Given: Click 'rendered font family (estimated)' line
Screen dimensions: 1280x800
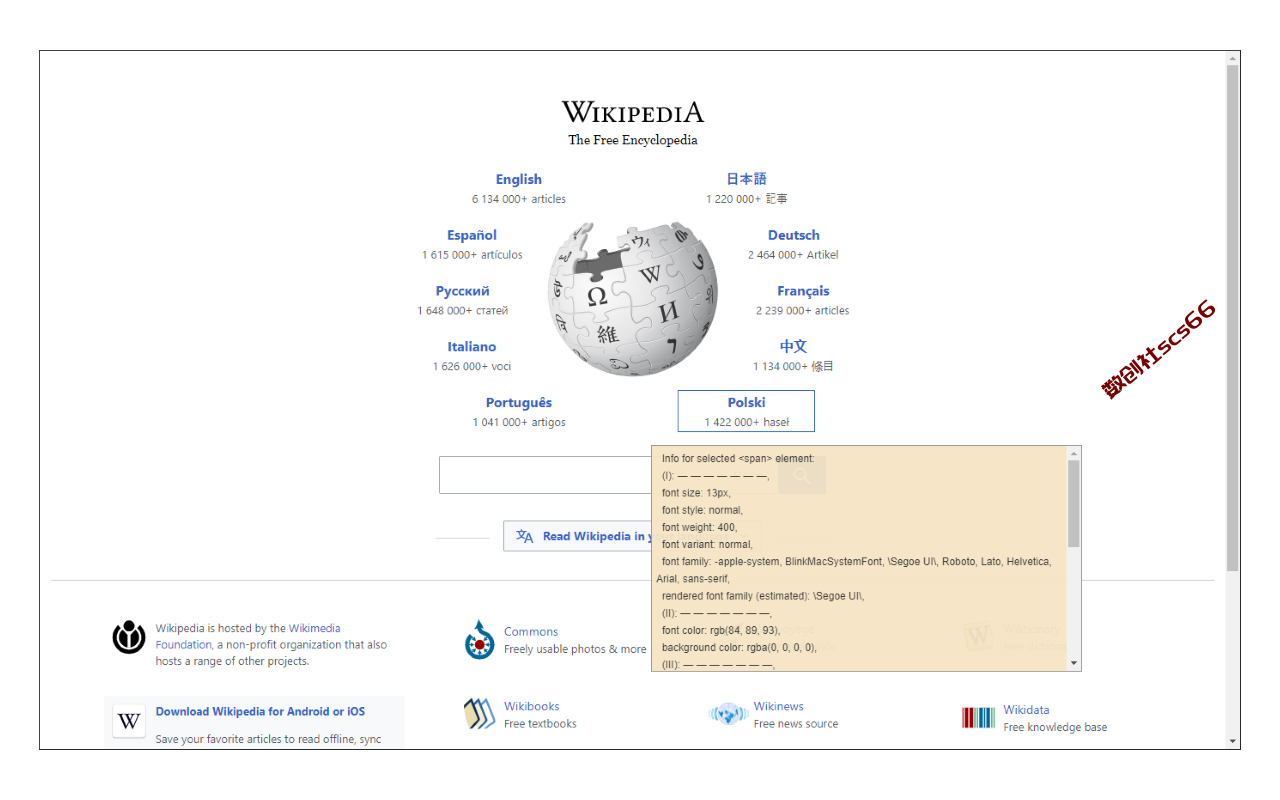Looking at the screenshot, I should (762, 596).
